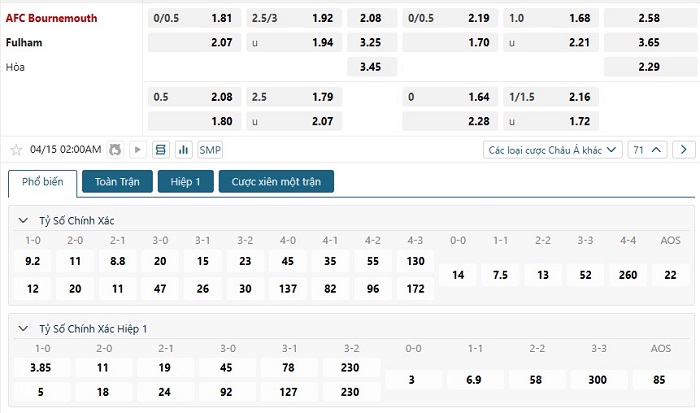Image resolution: width=700 pixels, height=413 pixels.
Task: Collapse the Tỷ Số Chính Xác Hiệp 1 section
Action: [x=23, y=328]
